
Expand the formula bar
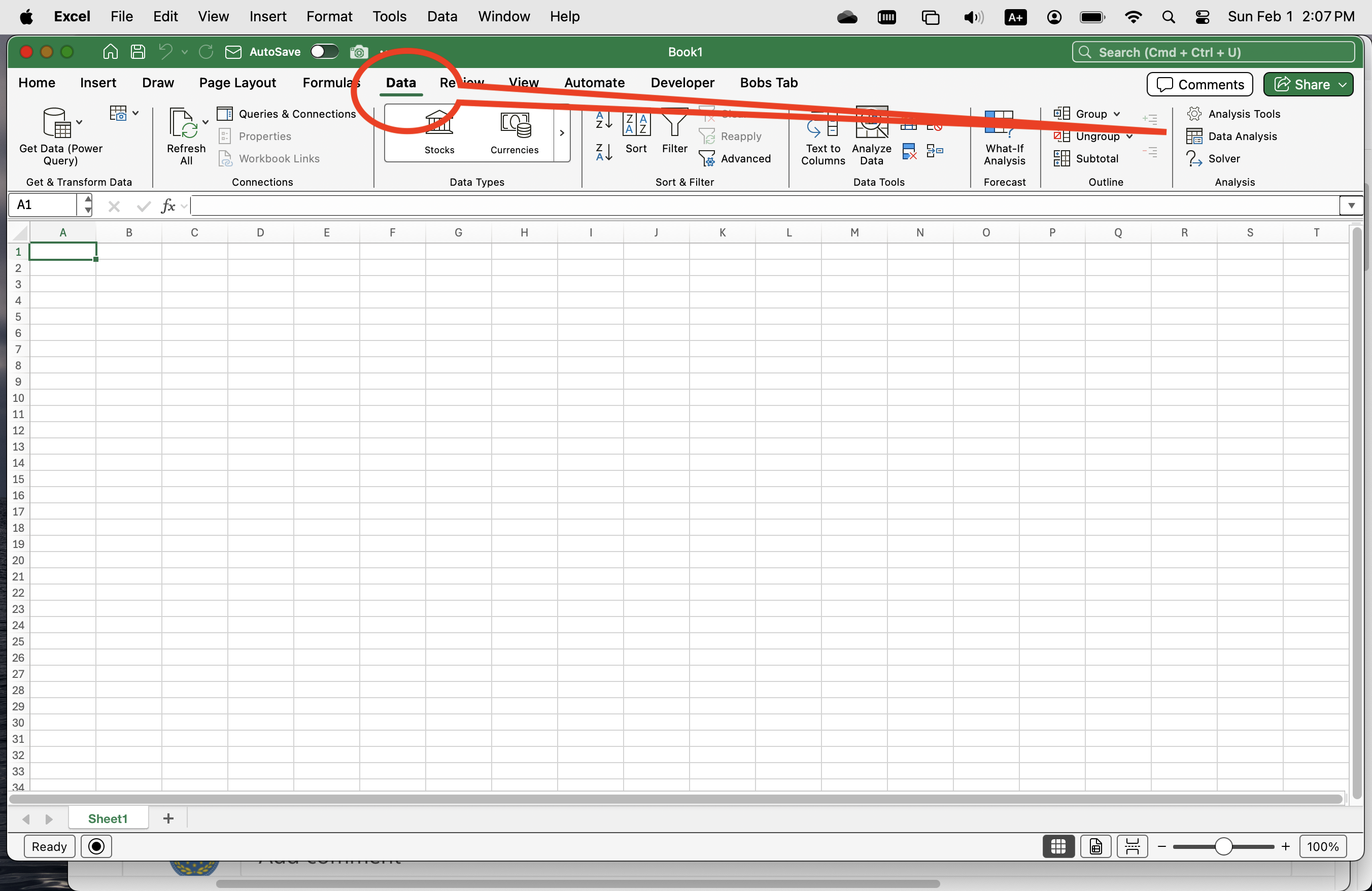[x=1351, y=205]
